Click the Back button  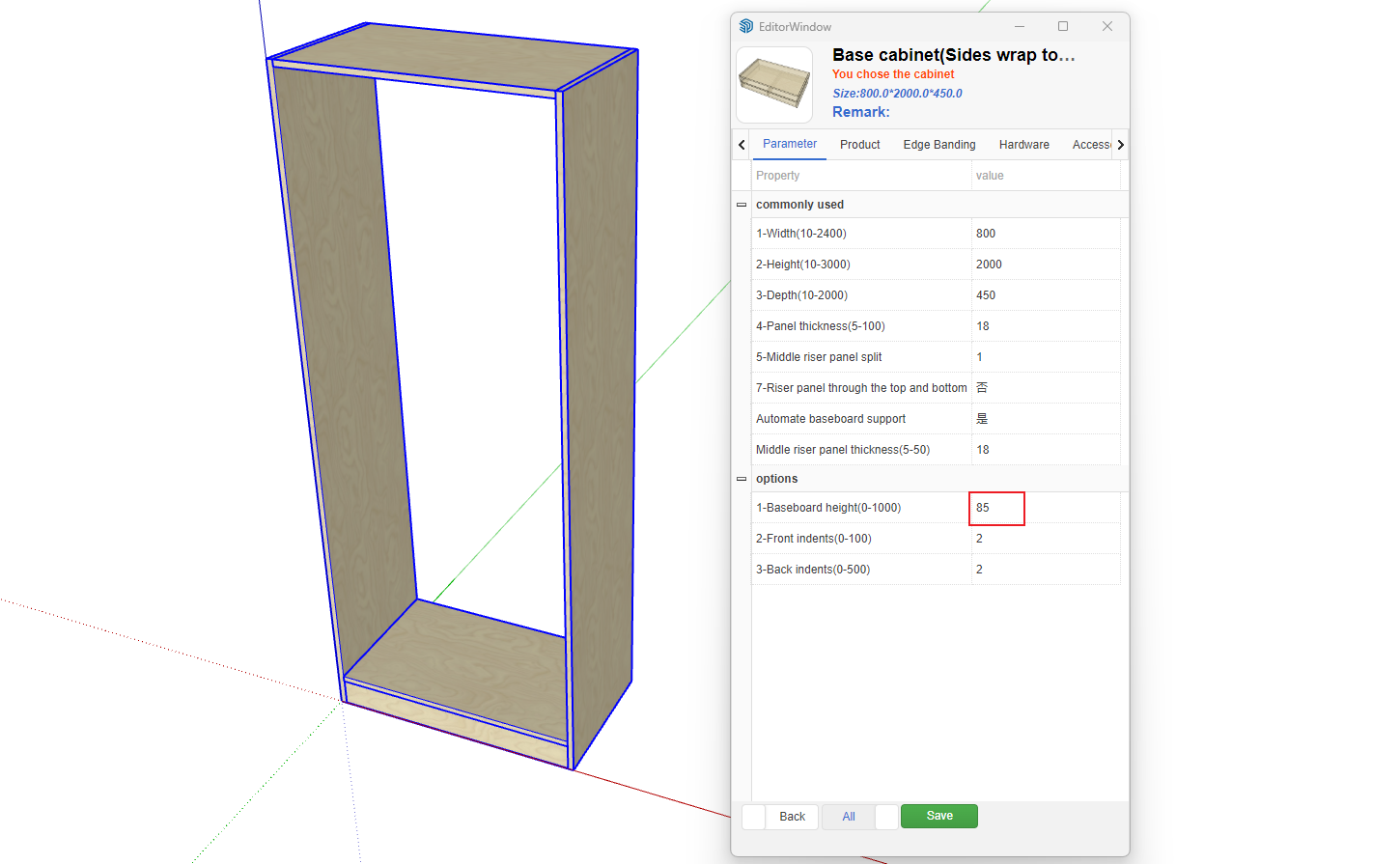coord(792,817)
